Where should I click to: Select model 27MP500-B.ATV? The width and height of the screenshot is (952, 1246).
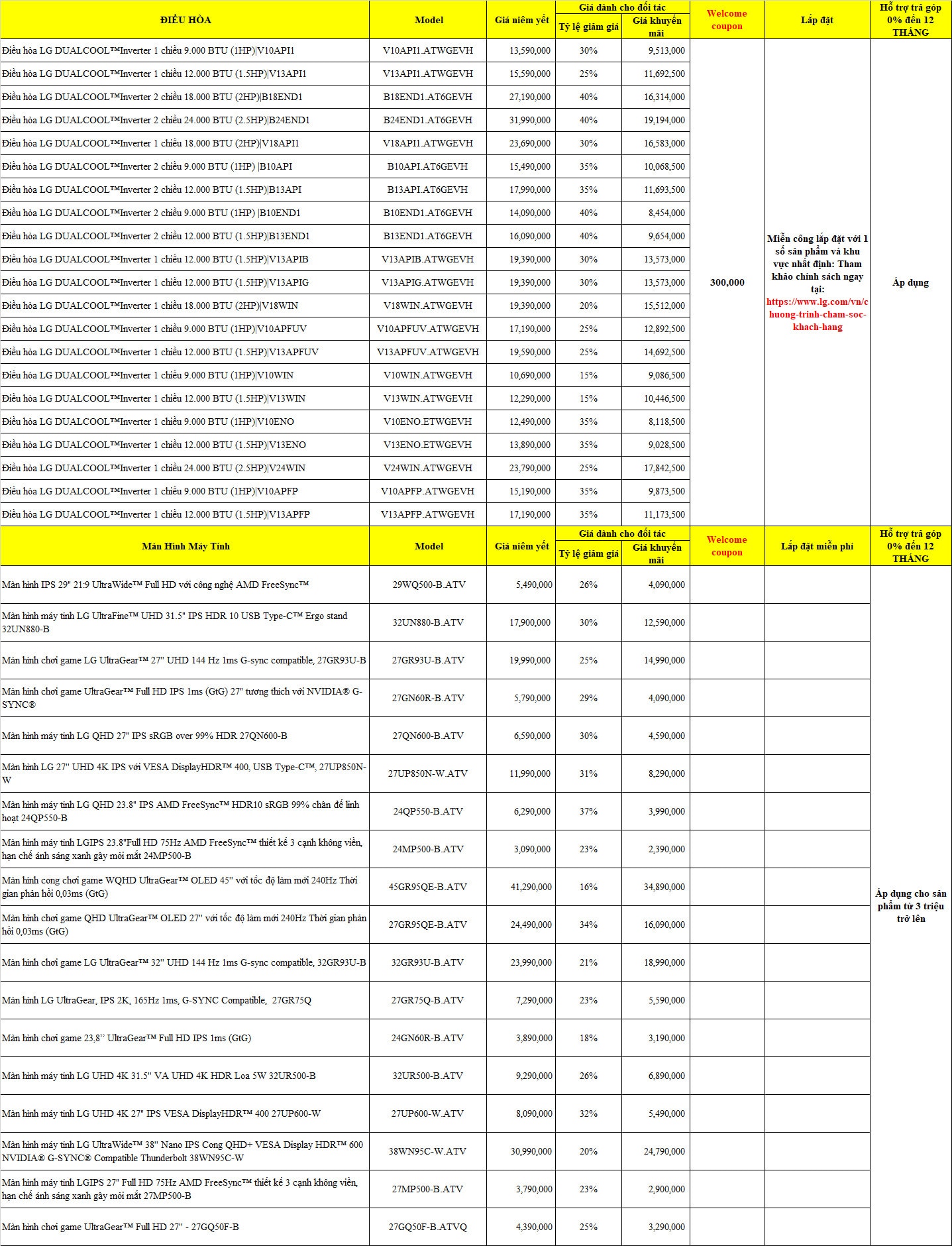click(428, 1189)
